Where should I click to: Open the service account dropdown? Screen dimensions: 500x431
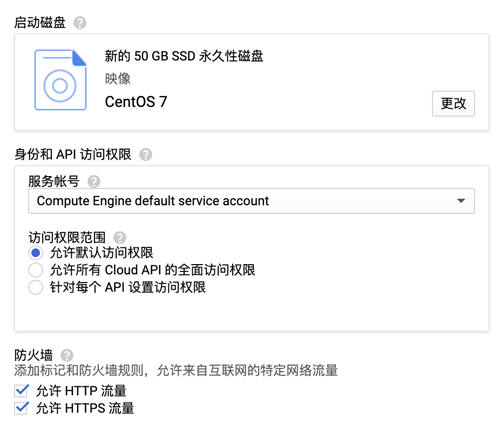[251, 201]
